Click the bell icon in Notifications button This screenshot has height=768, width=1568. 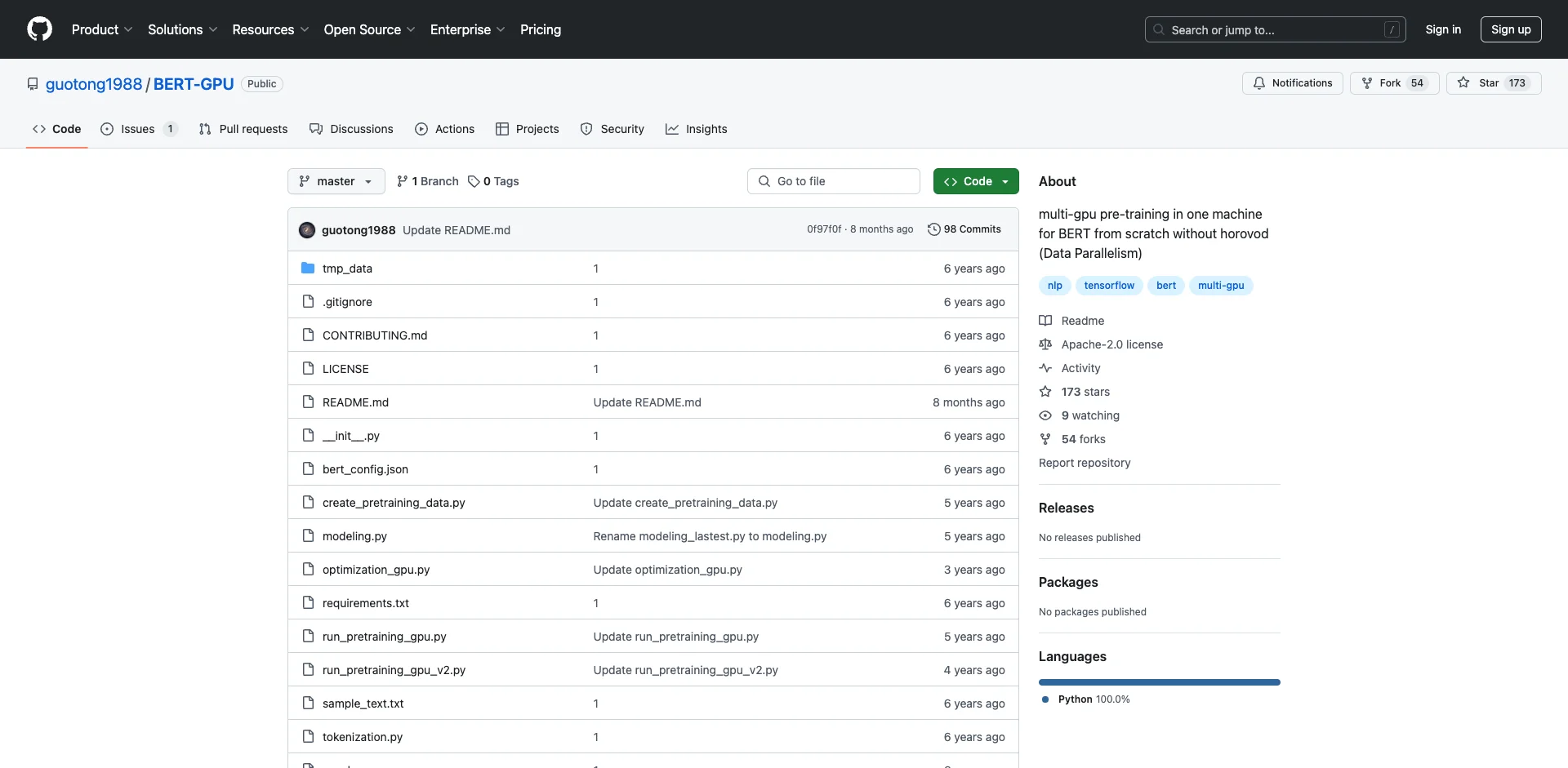[x=1259, y=83]
